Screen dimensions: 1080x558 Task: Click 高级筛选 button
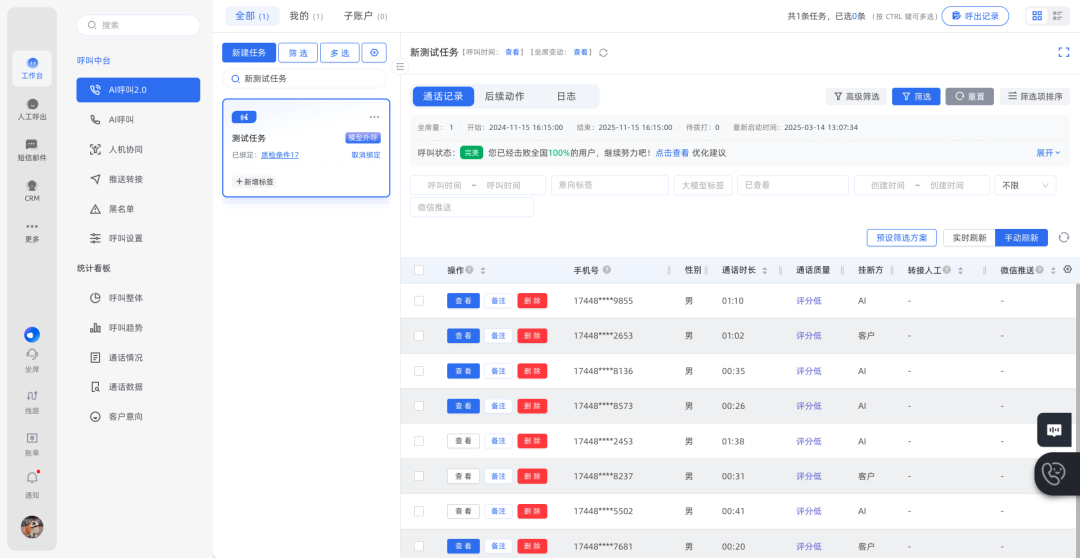tap(856, 96)
